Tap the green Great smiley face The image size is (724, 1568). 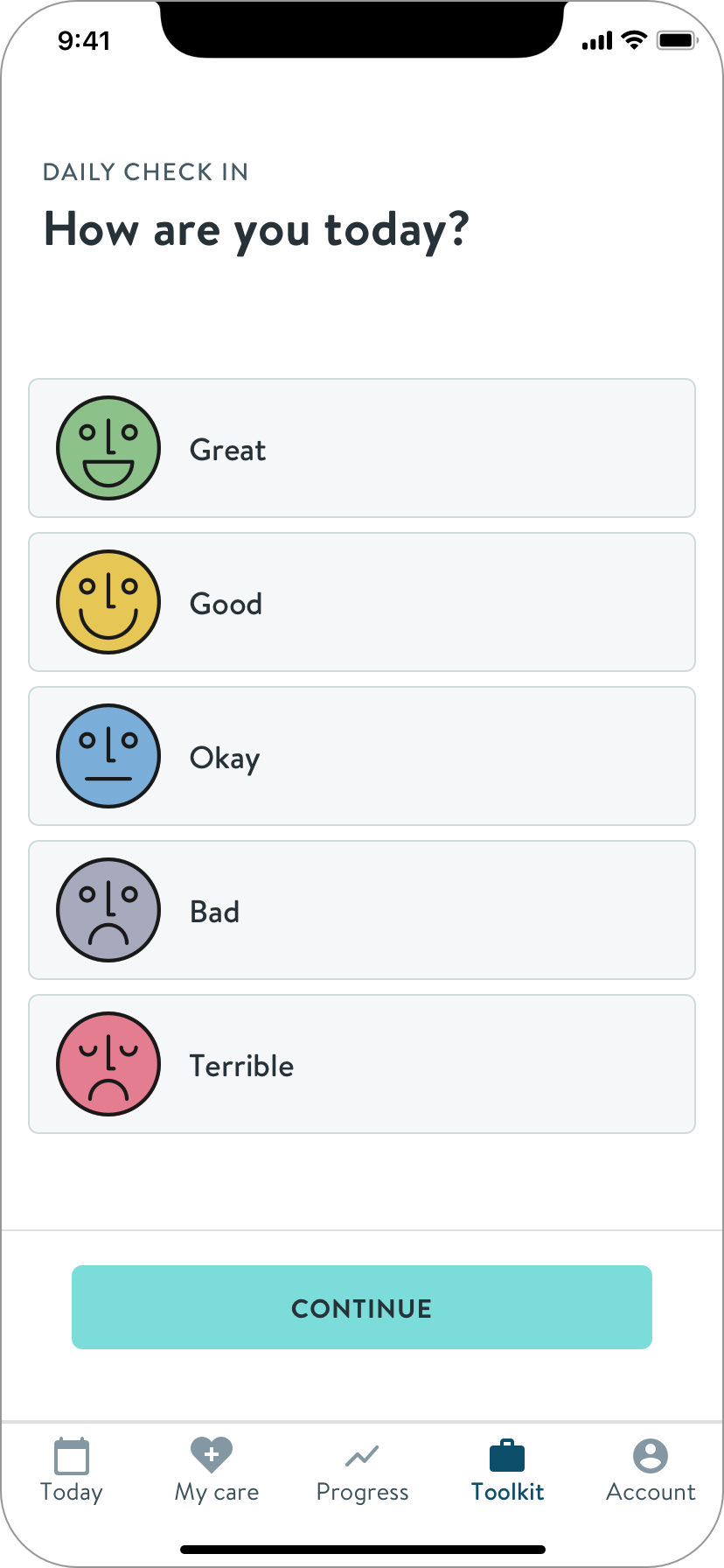pyautogui.click(x=108, y=448)
